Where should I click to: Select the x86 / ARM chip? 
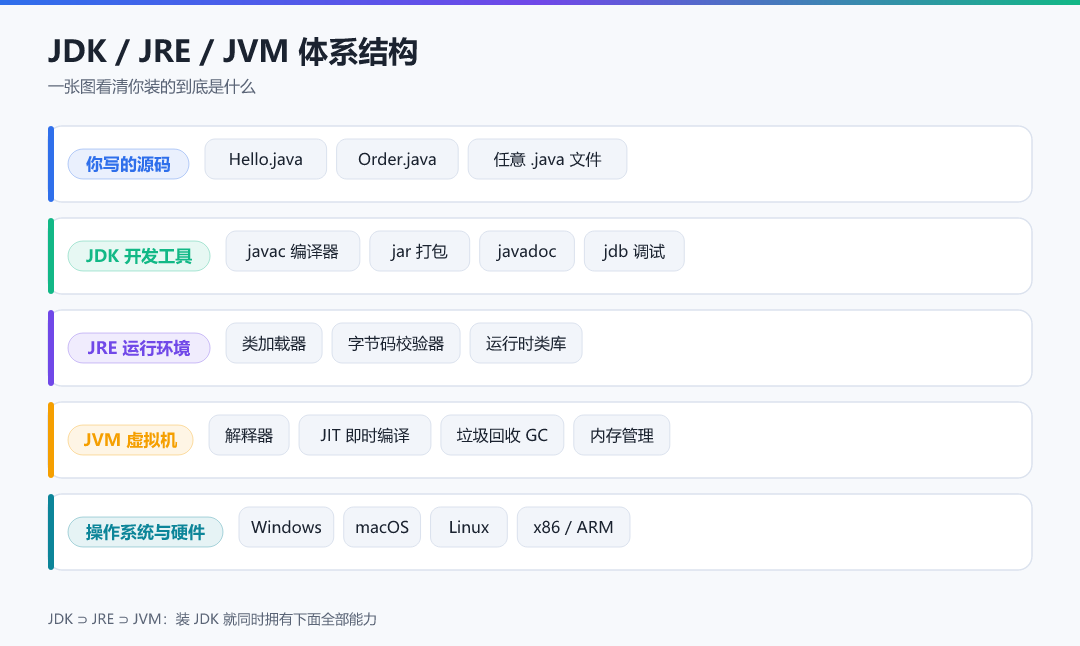574,527
